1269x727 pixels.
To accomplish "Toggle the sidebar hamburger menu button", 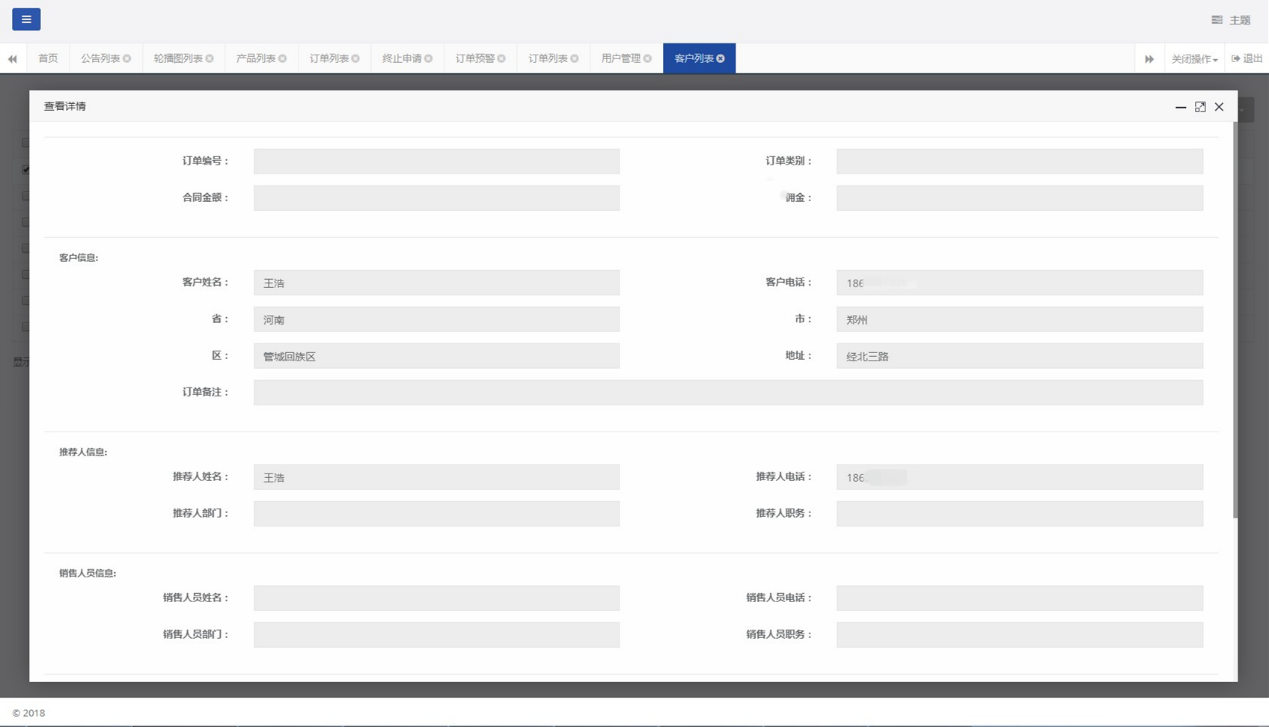I will (x=26, y=19).
